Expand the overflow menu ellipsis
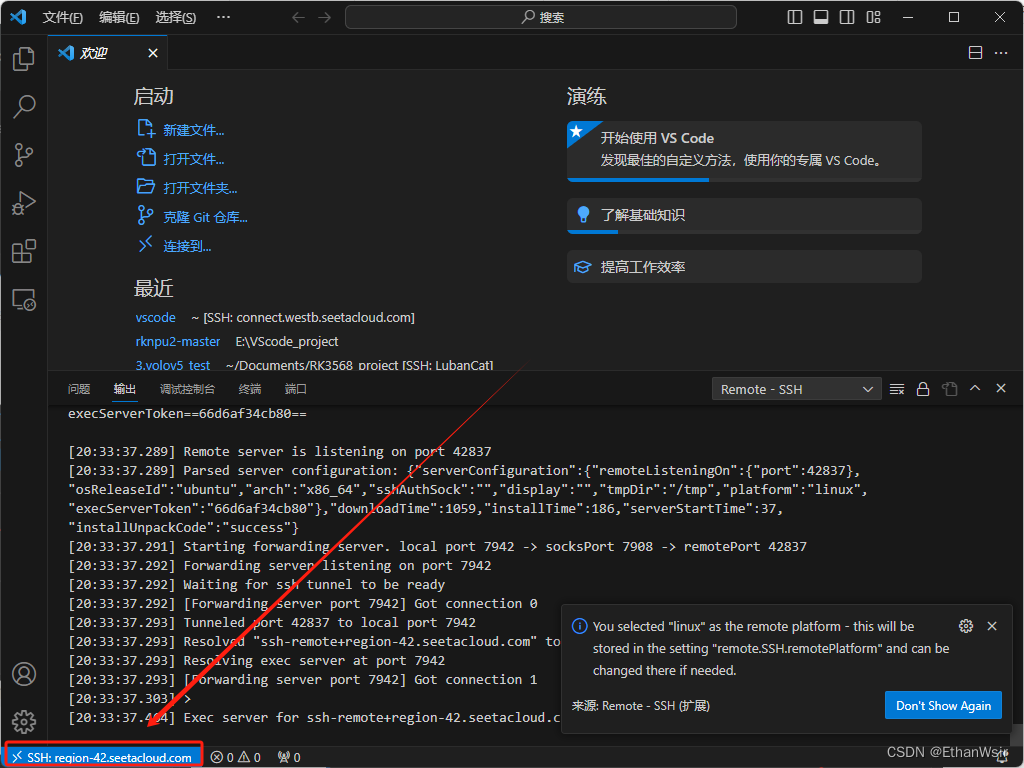The width and height of the screenshot is (1024, 768). 223,18
